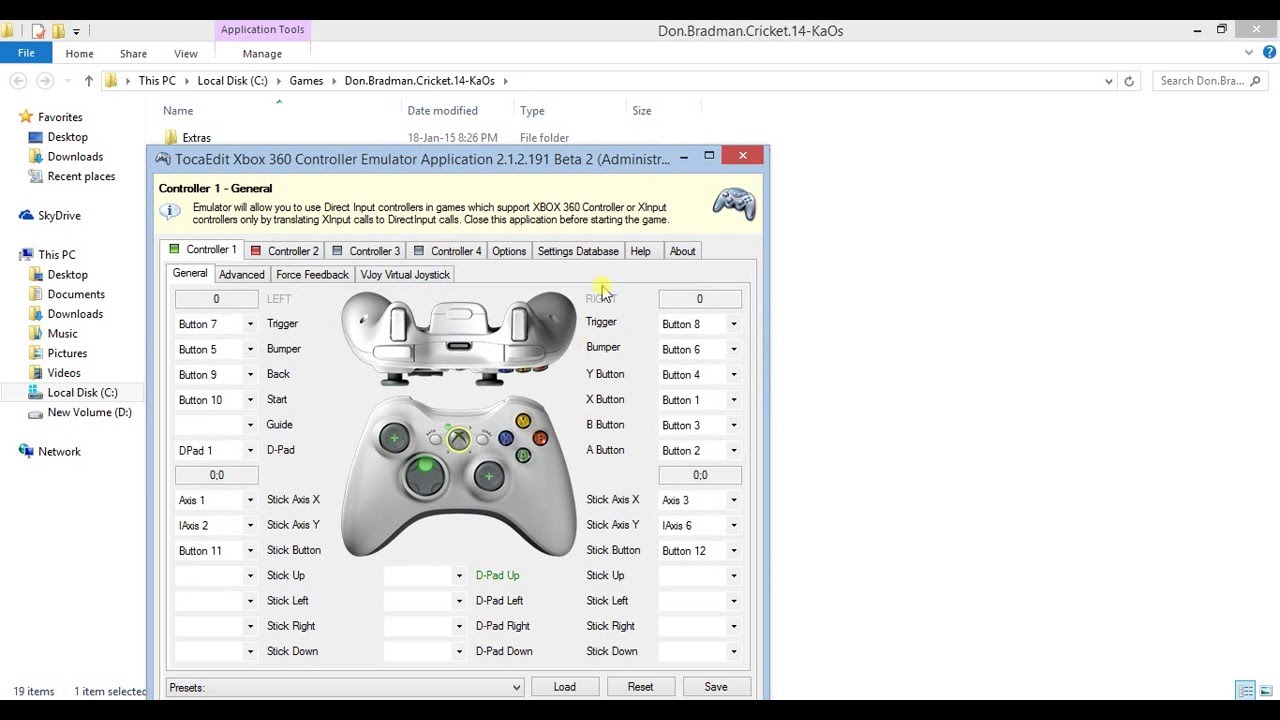Click the Explorer Back arrow
Screen dimensions: 1280x720
pos(18,81)
